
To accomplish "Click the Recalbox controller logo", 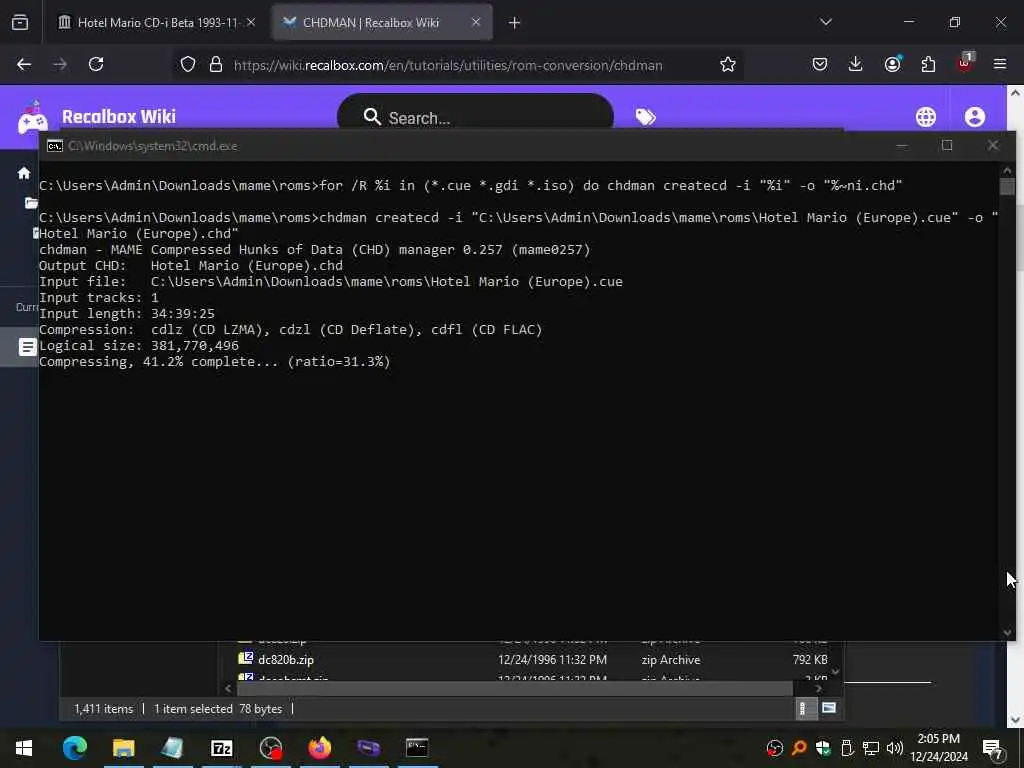I will coord(33,118).
